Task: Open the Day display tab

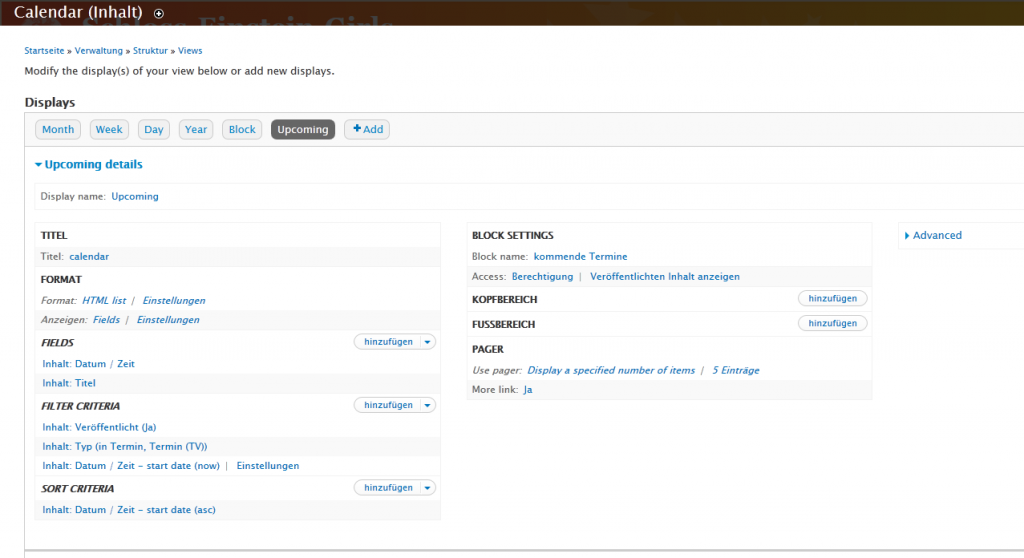Action: 153,129
